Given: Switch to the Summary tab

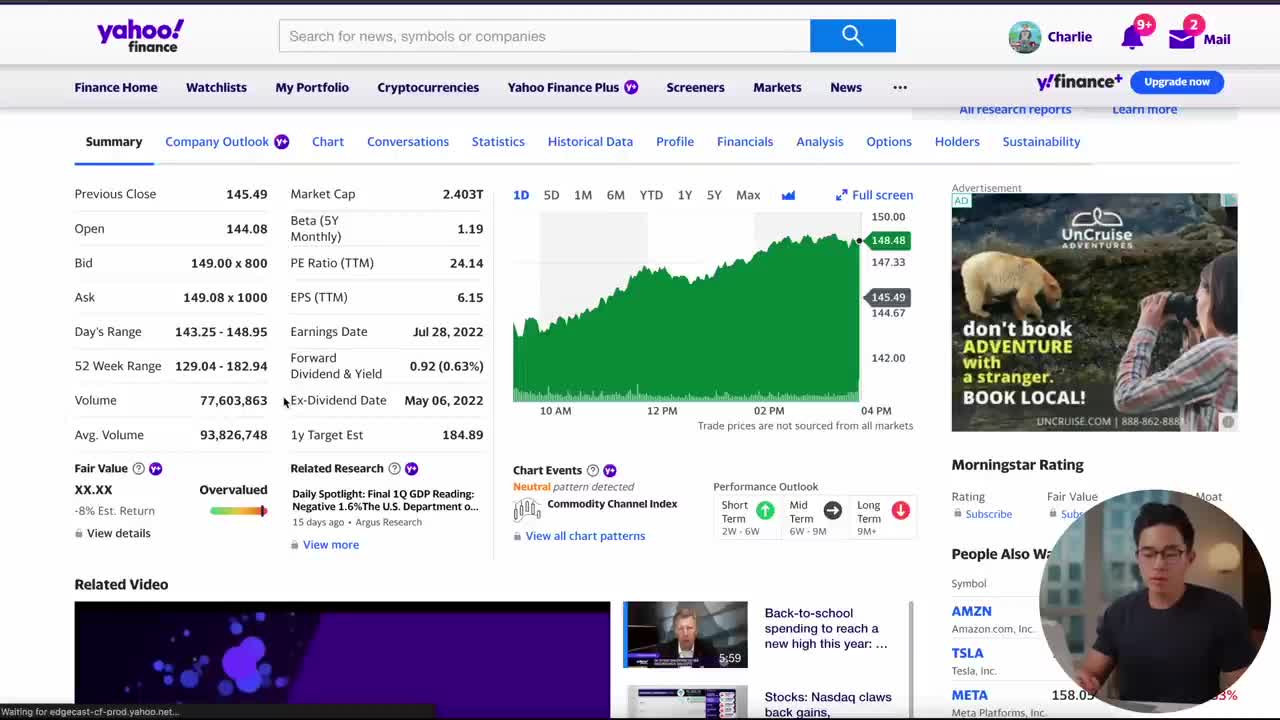Looking at the screenshot, I should click(114, 141).
